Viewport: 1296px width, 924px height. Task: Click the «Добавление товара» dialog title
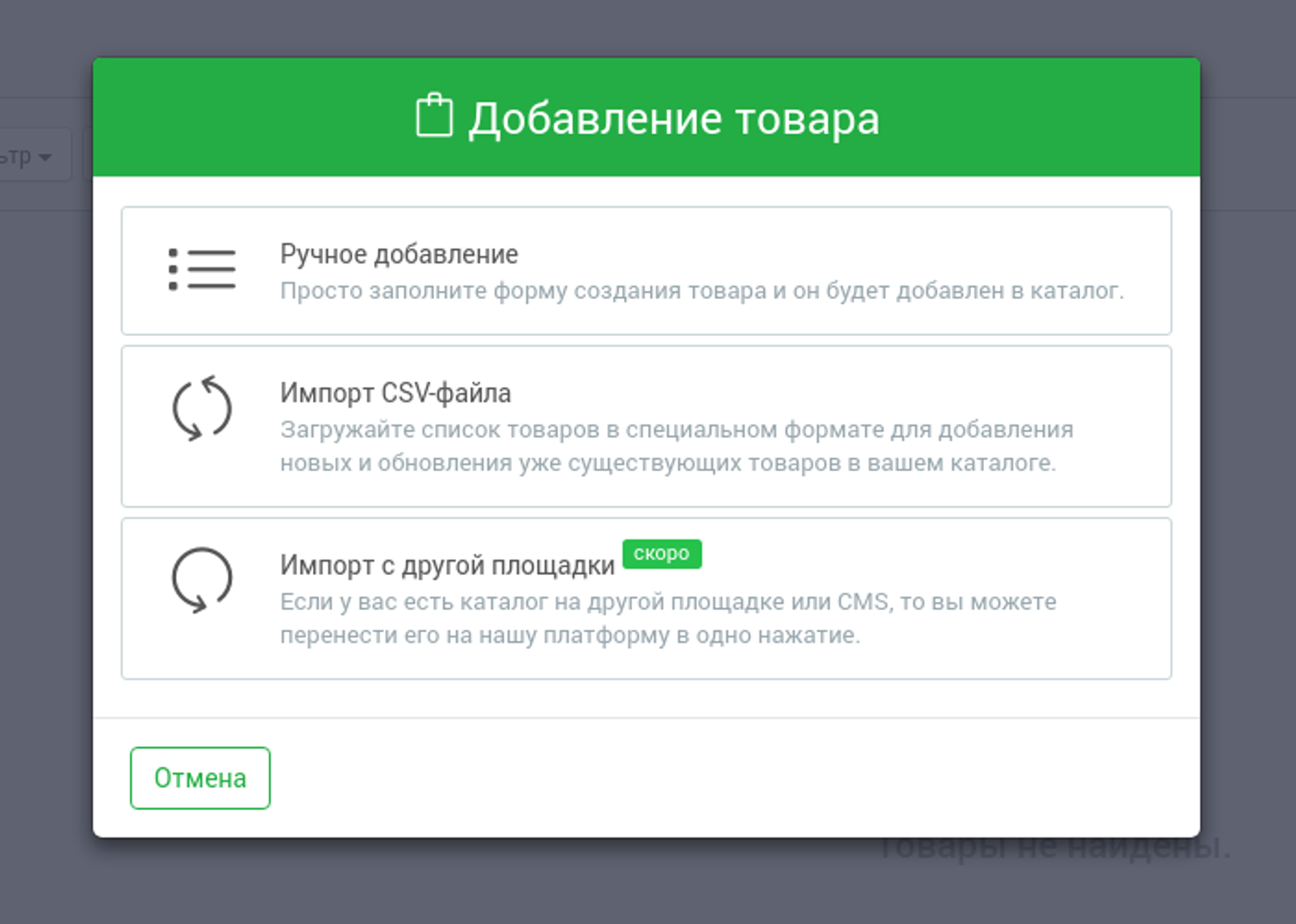point(674,118)
